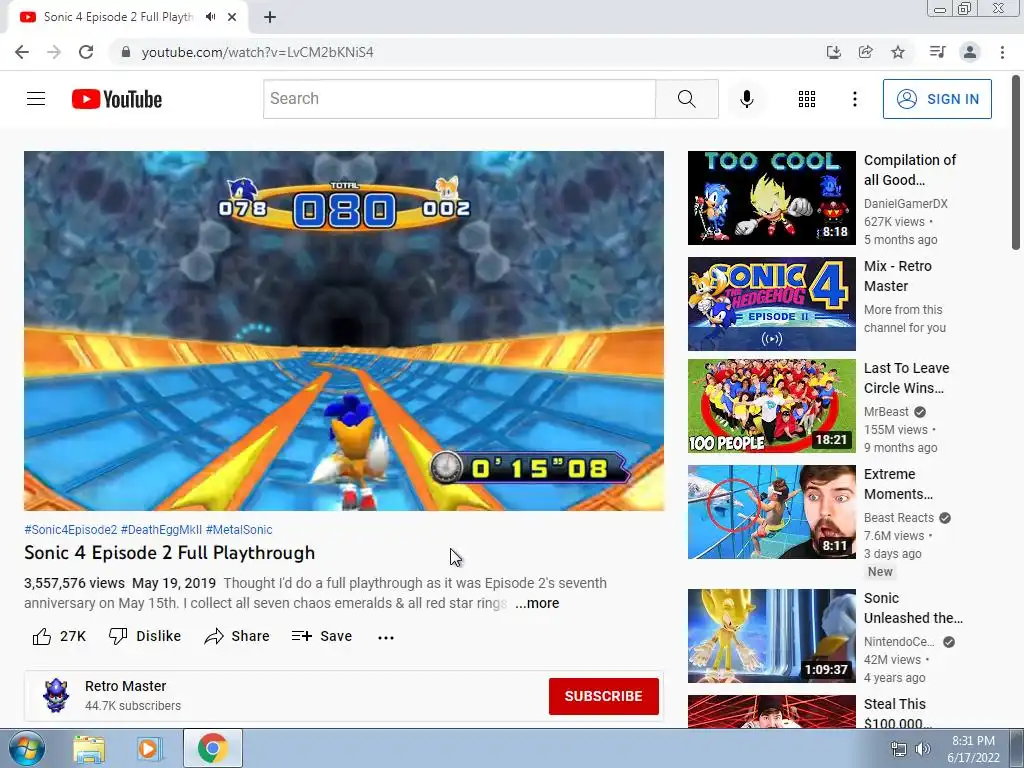
Task: Open 'Sonic Unleashed the...' video title
Action: [913, 608]
